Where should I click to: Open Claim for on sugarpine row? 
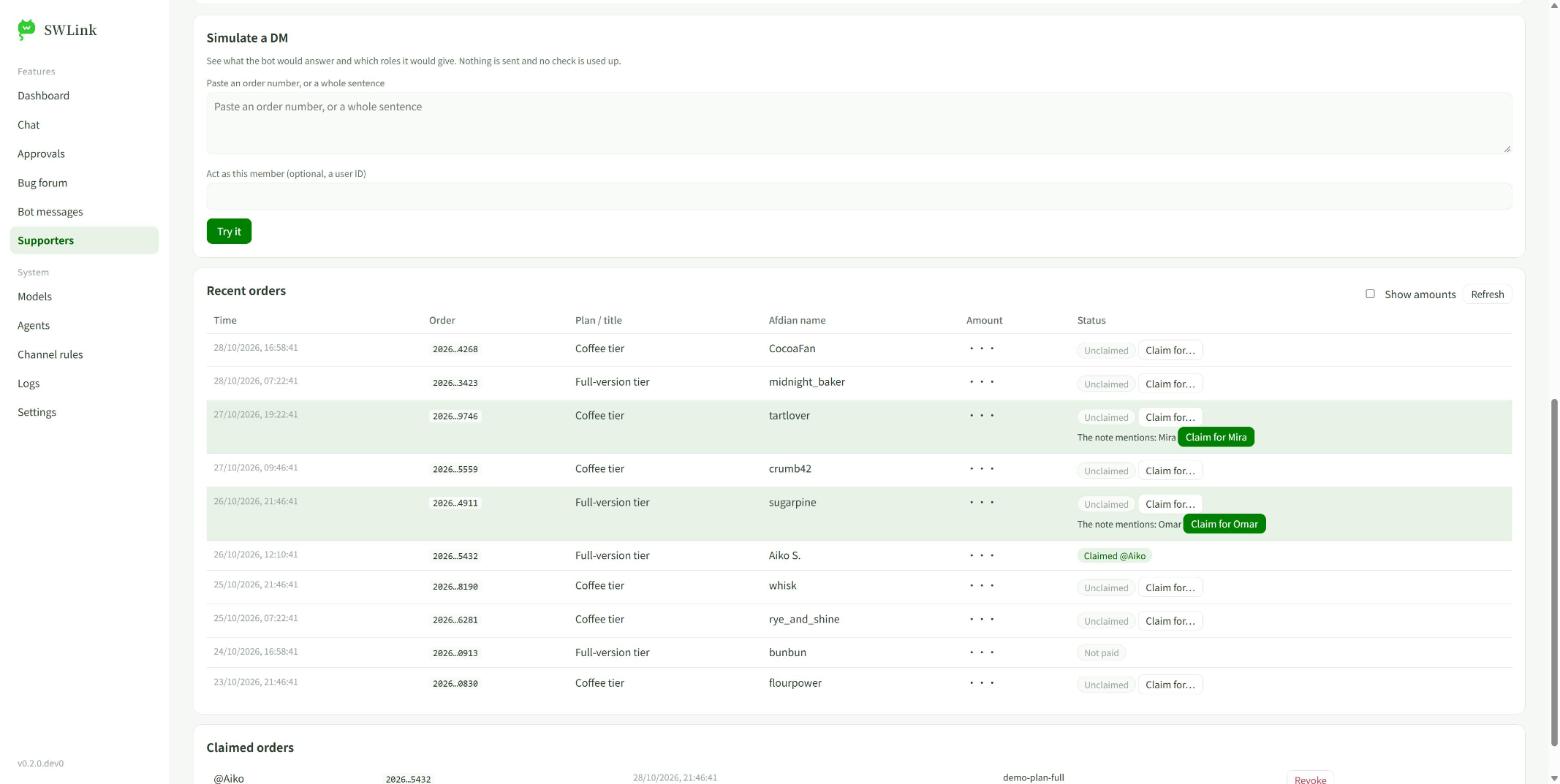(x=1170, y=504)
